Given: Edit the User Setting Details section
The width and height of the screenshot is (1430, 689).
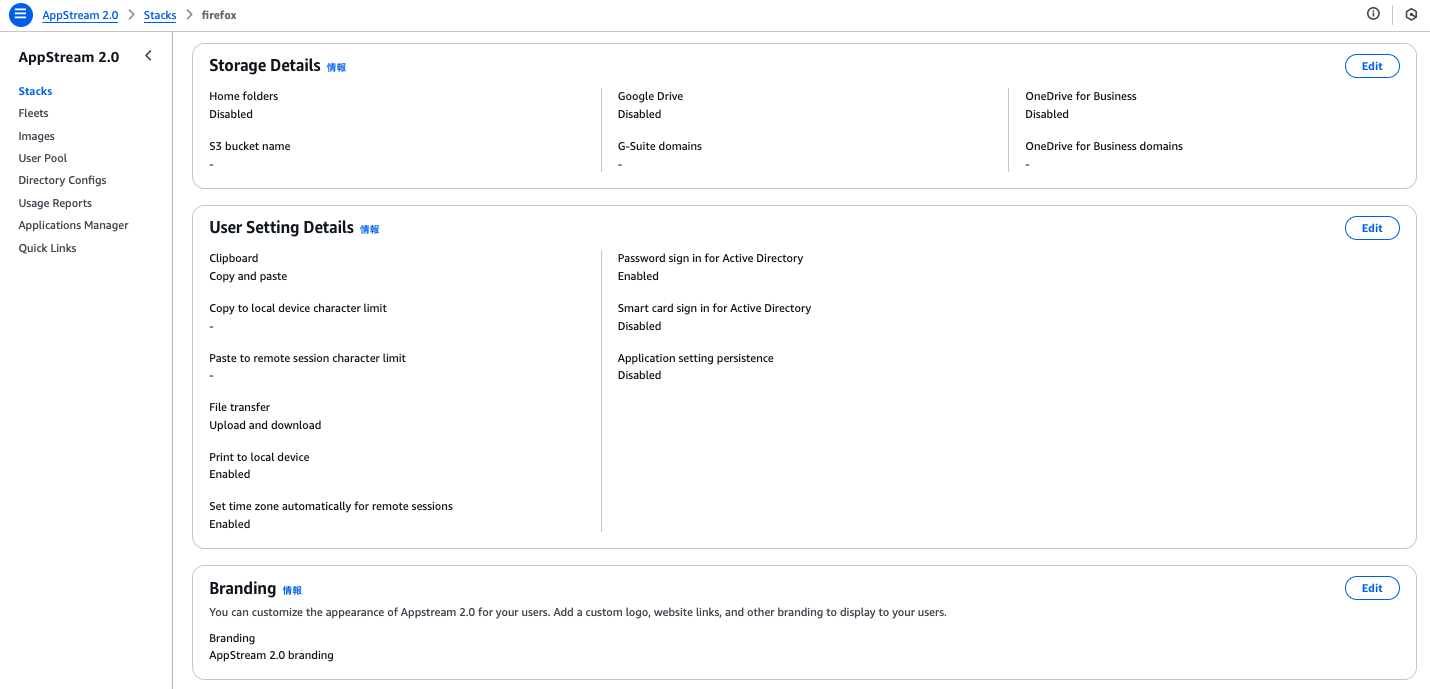Looking at the screenshot, I should click(1371, 228).
